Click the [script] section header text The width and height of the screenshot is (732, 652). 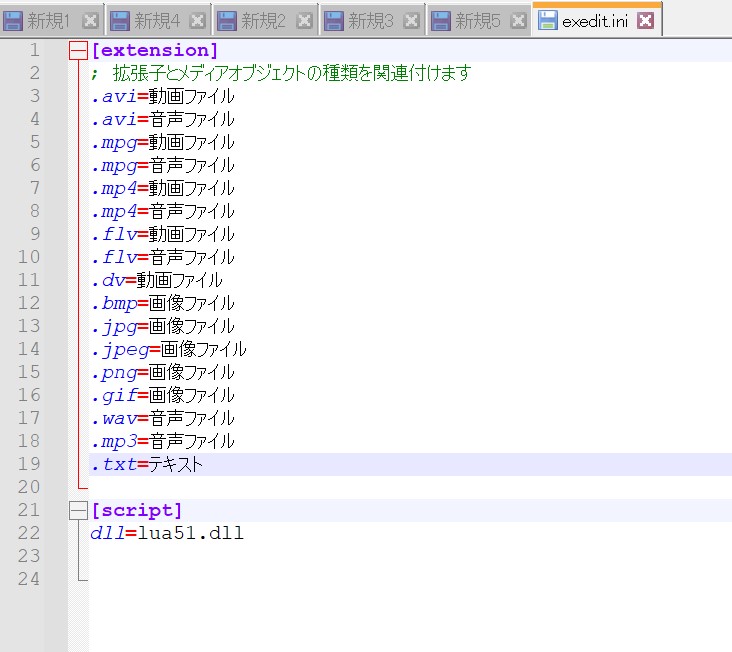(137, 510)
